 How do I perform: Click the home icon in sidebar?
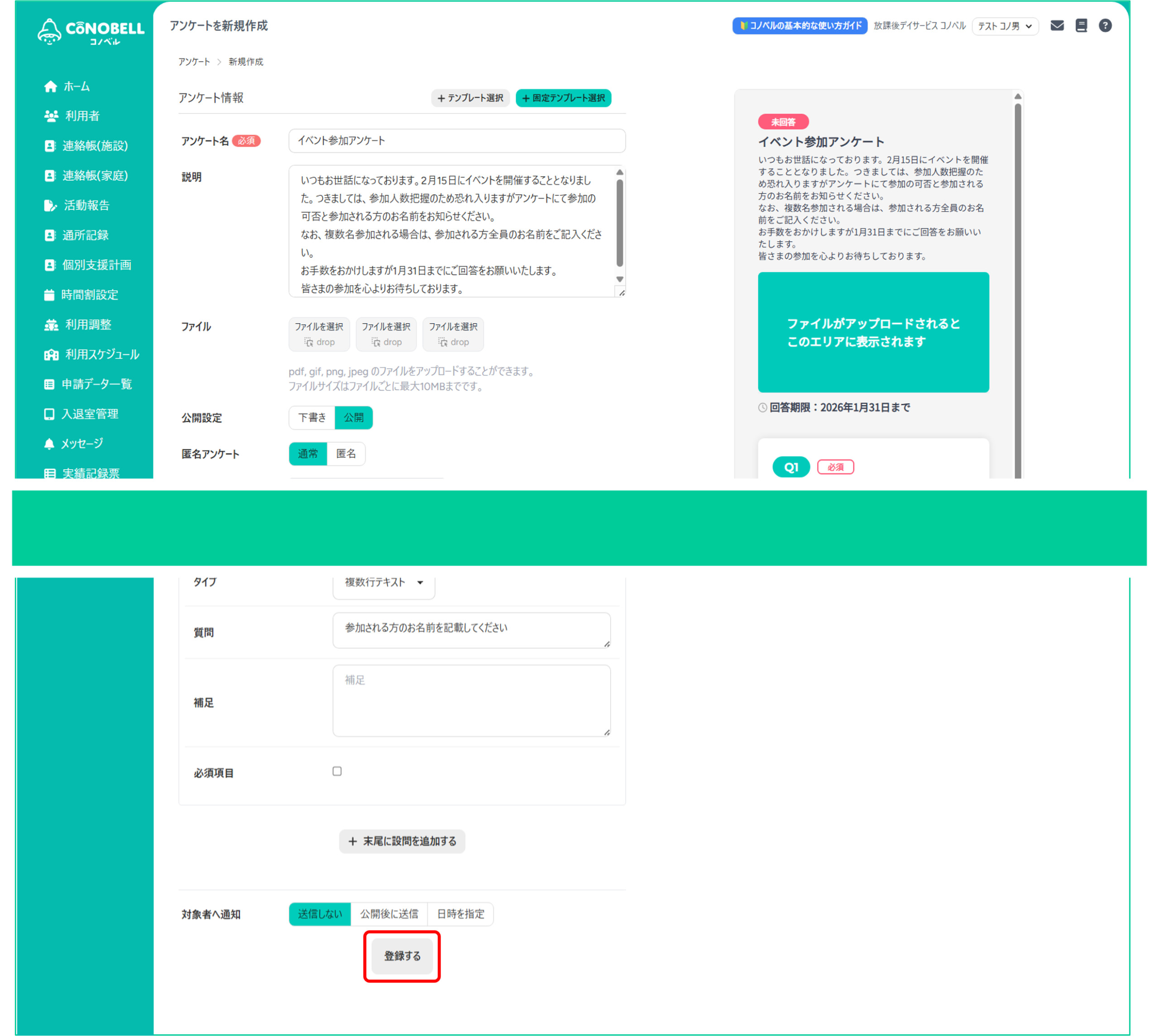tap(51, 86)
